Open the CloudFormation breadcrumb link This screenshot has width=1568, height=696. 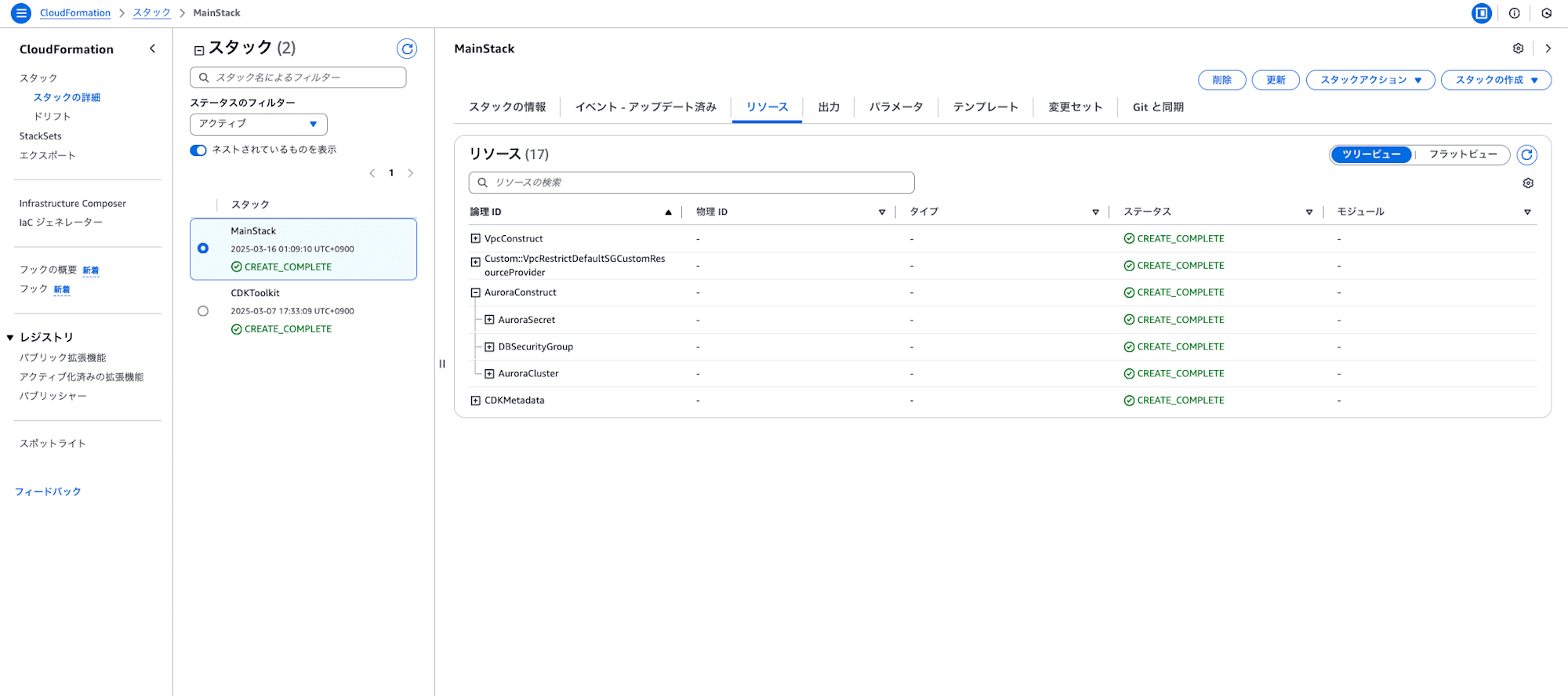pos(75,13)
